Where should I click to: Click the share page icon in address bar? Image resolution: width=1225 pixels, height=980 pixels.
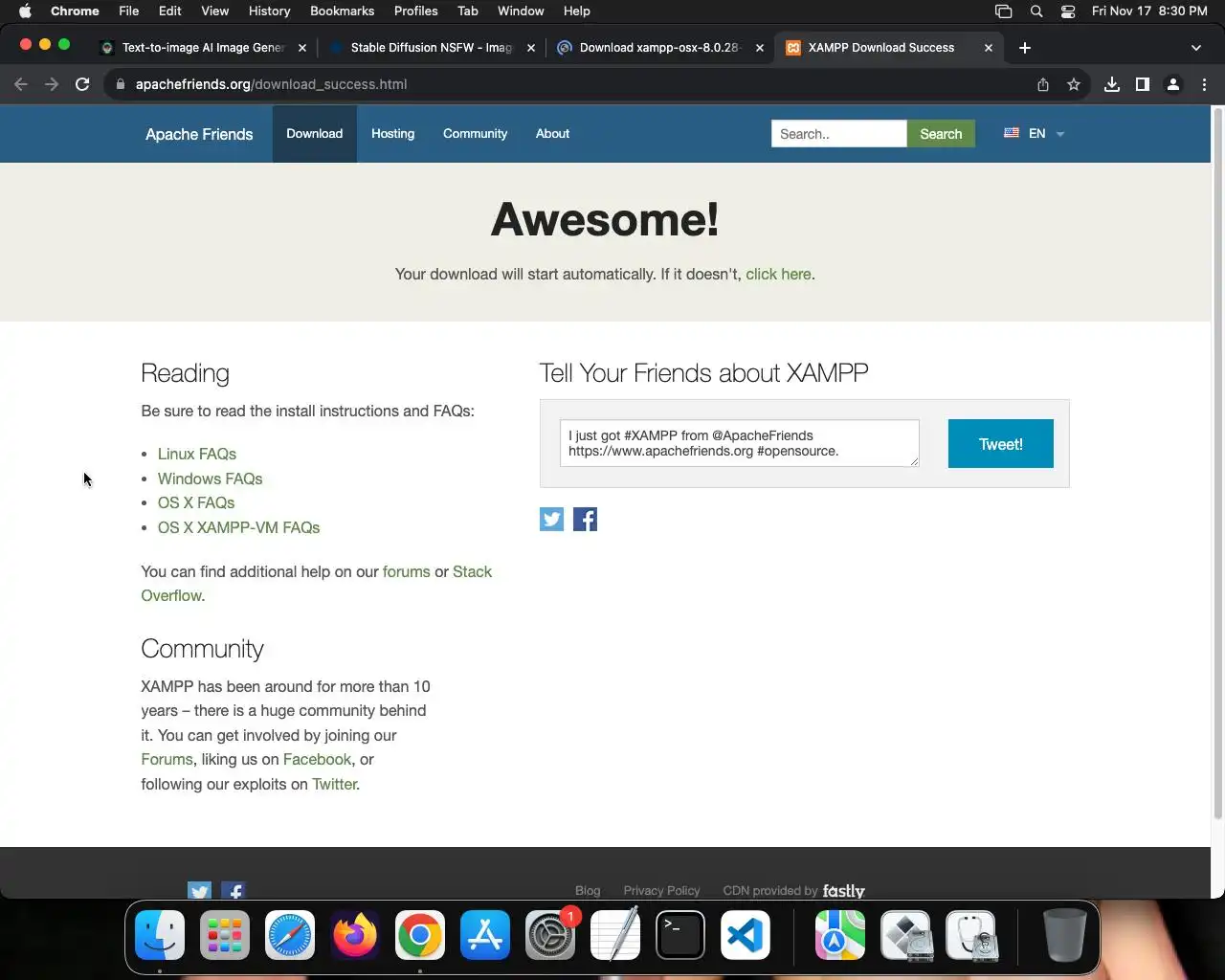1043,84
